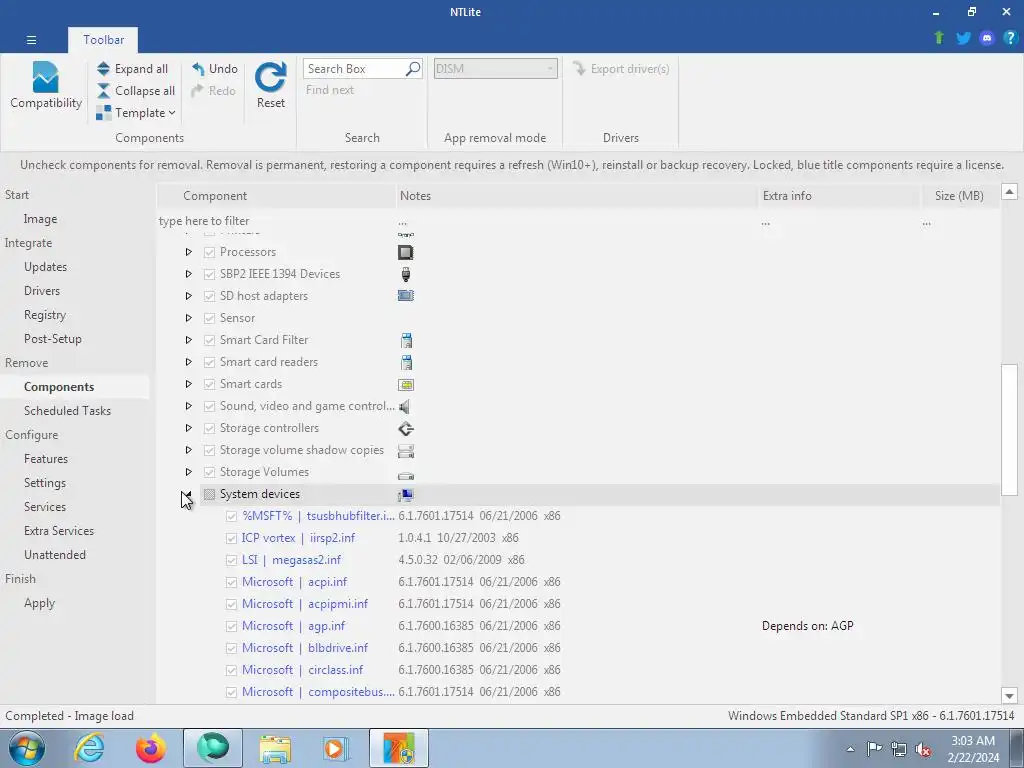Select the Toolbar tab
The image size is (1024, 768).
coord(103,40)
